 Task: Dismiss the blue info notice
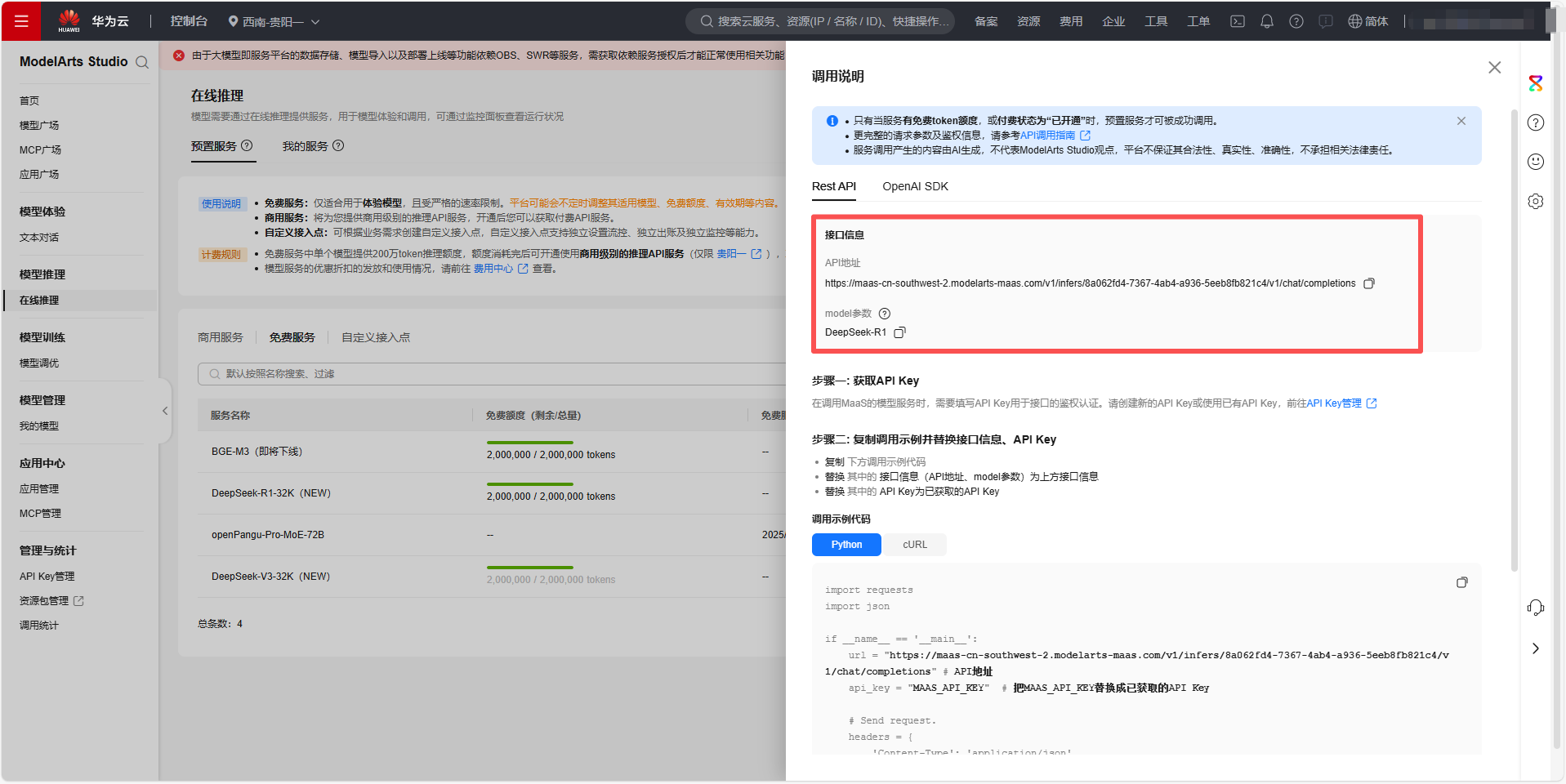[x=1461, y=121]
